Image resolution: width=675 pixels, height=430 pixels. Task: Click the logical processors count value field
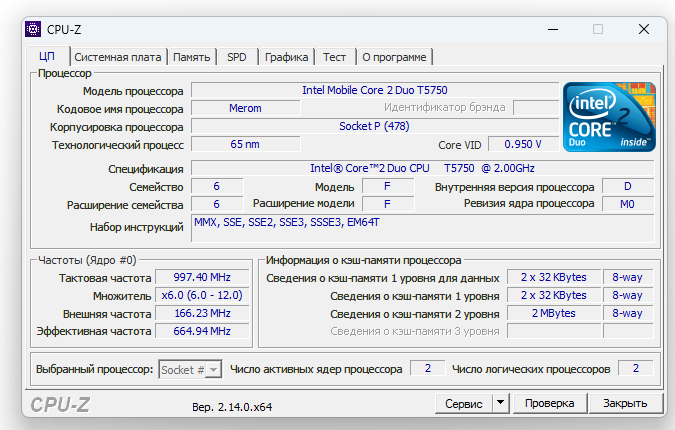coord(636,368)
